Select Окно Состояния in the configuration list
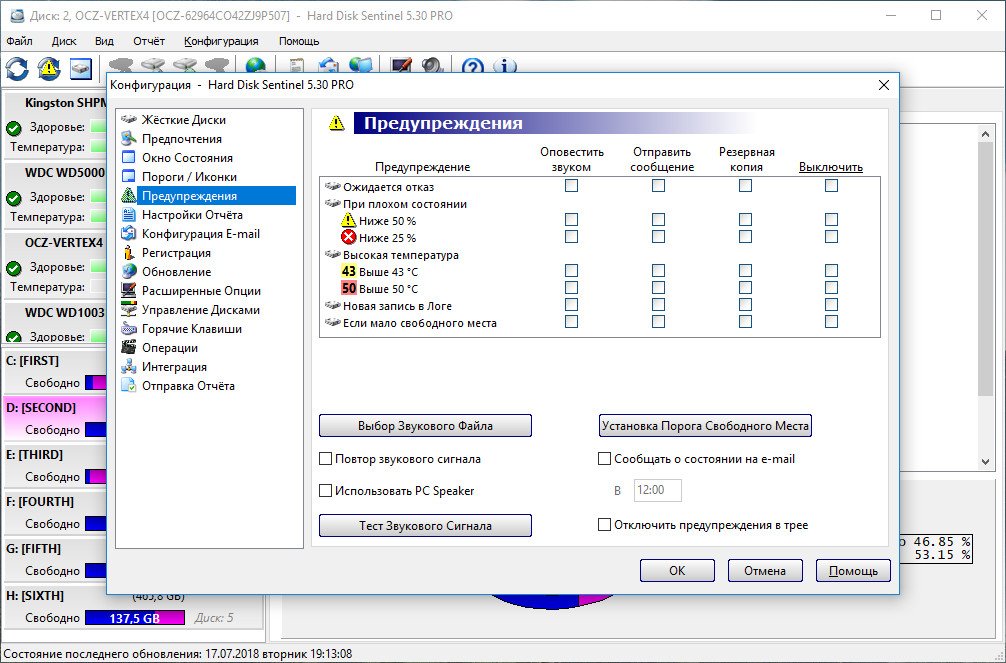This screenshot has width=1006, height=663. (x=187, y=158)
